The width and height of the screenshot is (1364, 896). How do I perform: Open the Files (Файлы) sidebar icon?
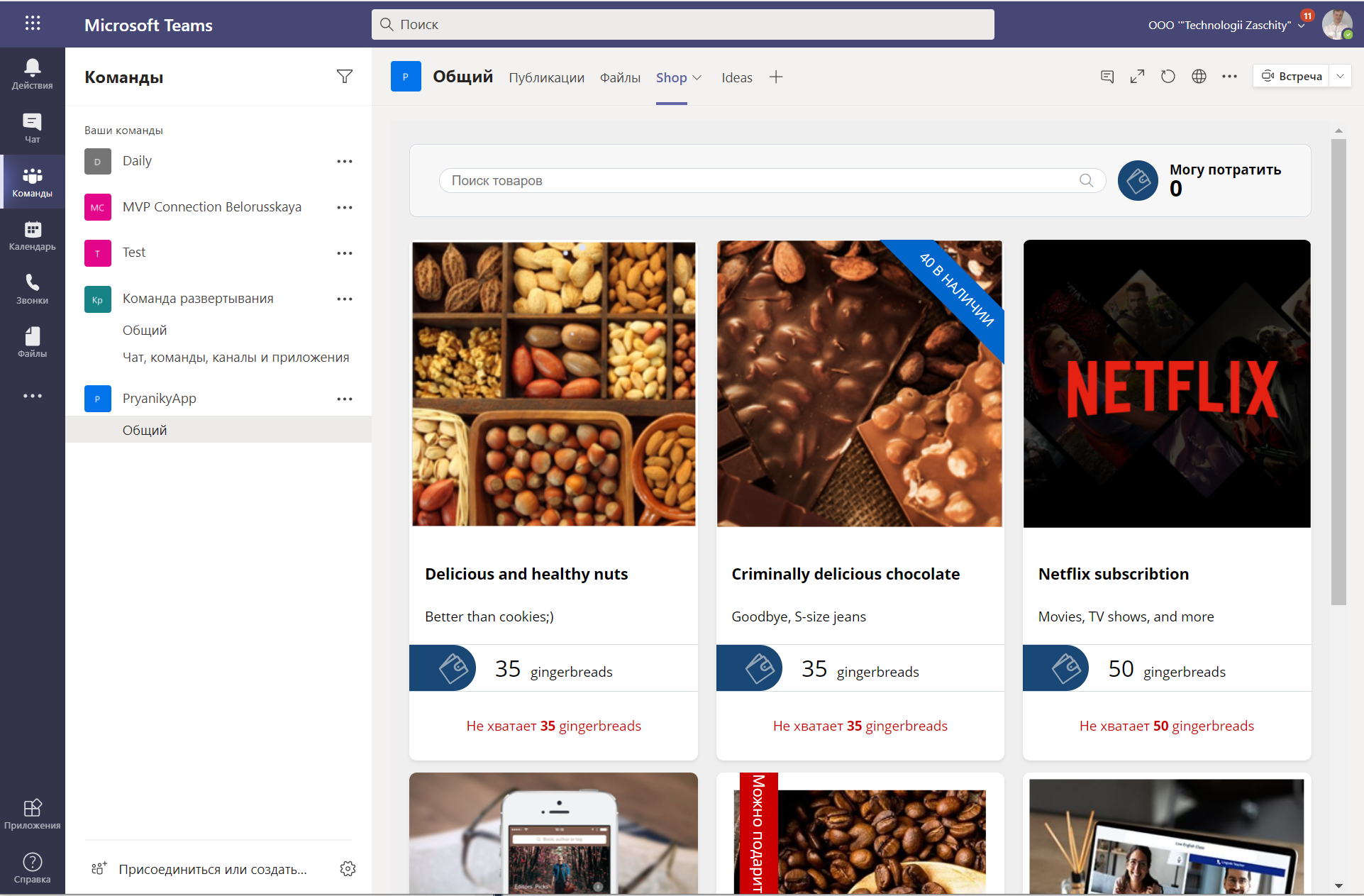pyautogui.click(x=33, y=342)
